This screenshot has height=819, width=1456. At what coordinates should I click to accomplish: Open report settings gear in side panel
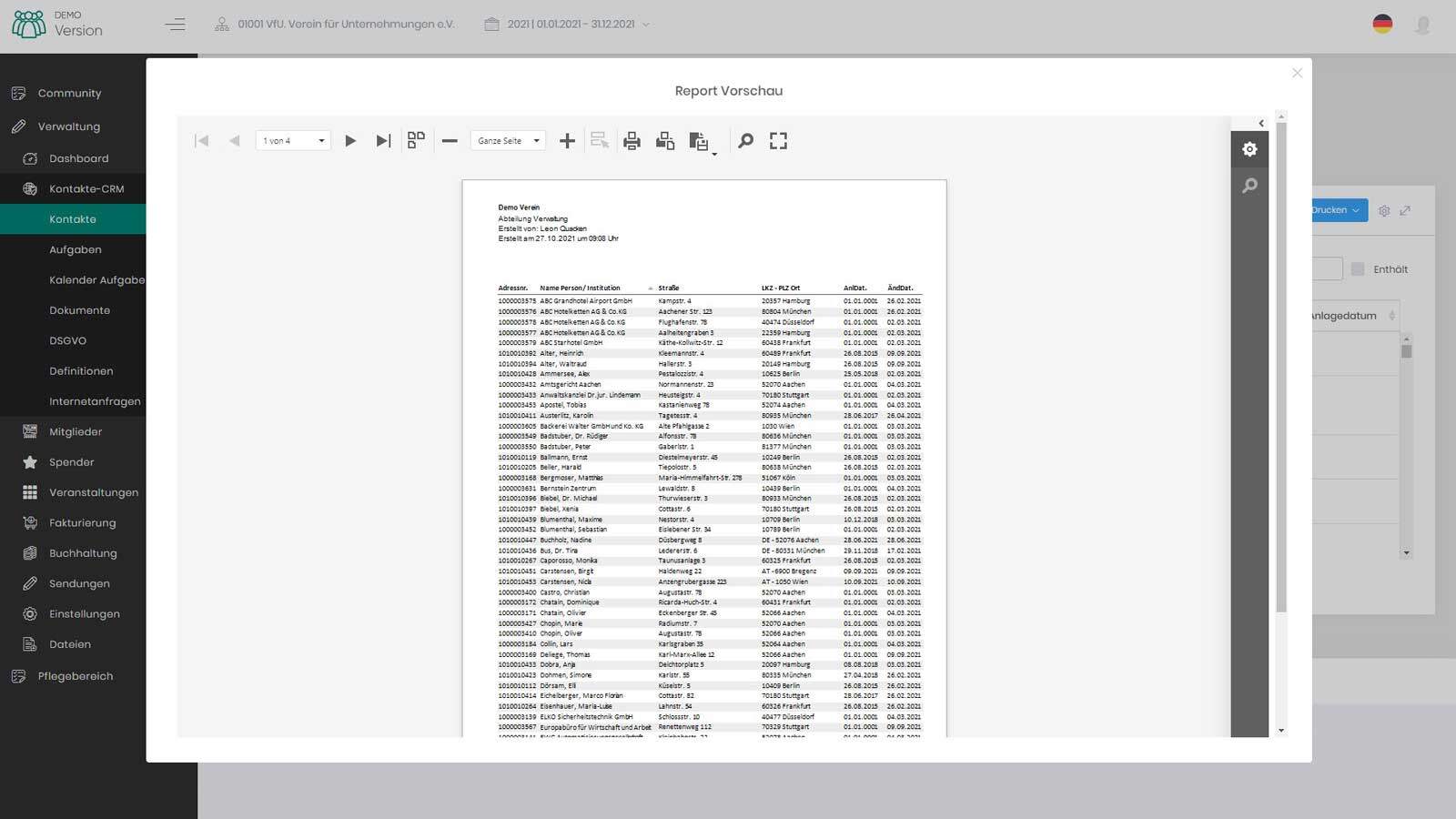1249,149
